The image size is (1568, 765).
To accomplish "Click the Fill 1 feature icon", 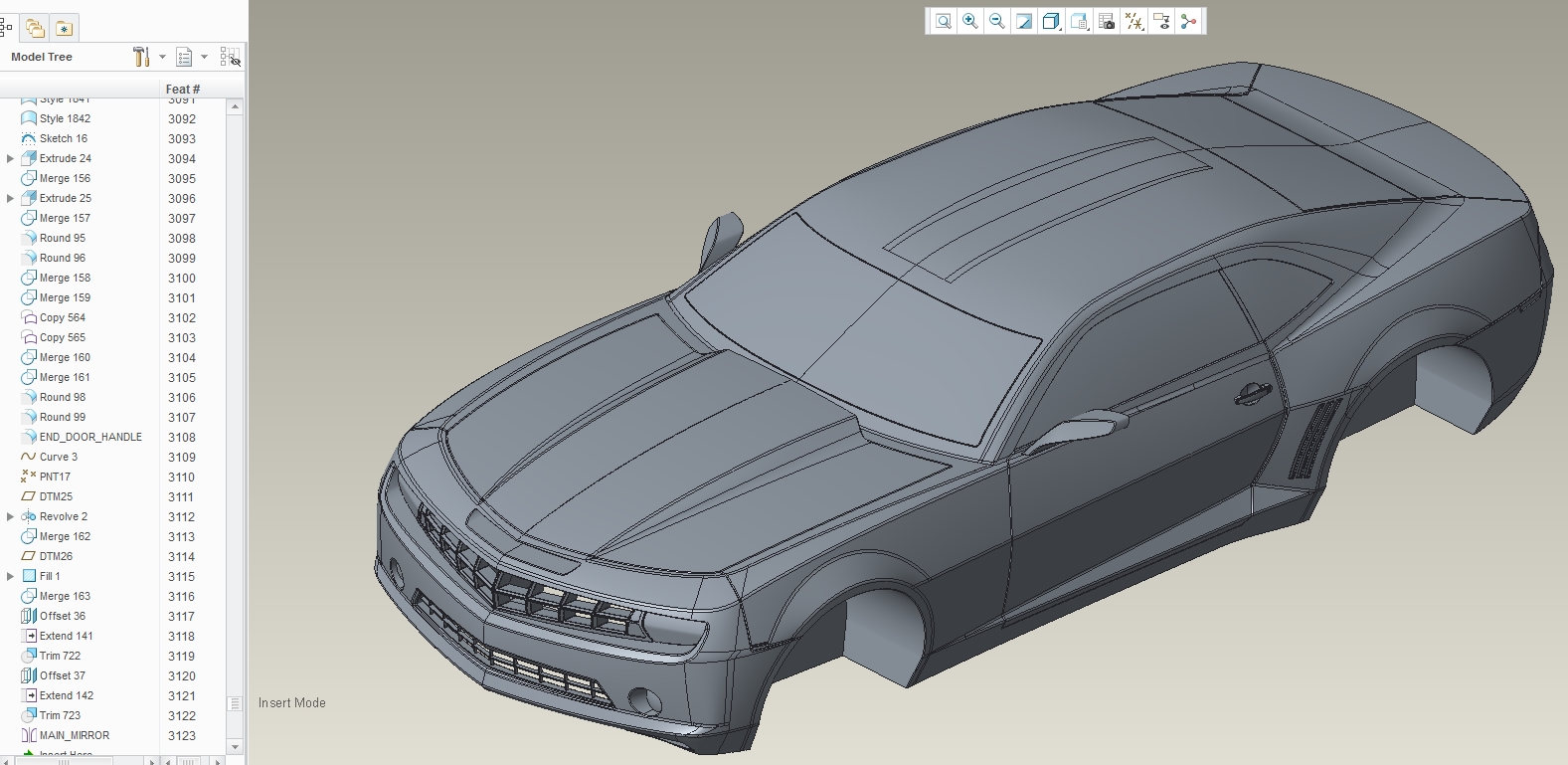I will click(29, 576).
